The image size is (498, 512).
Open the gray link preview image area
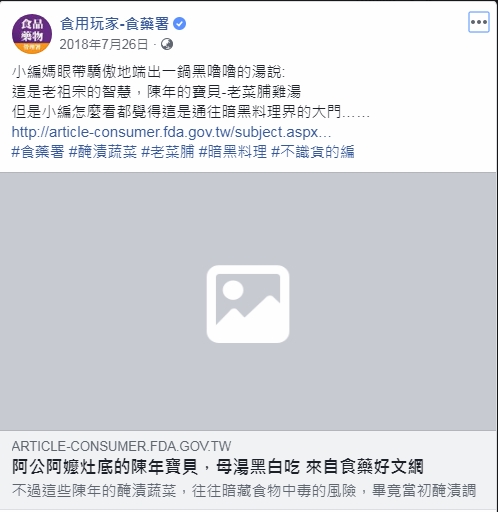[248, 301]
